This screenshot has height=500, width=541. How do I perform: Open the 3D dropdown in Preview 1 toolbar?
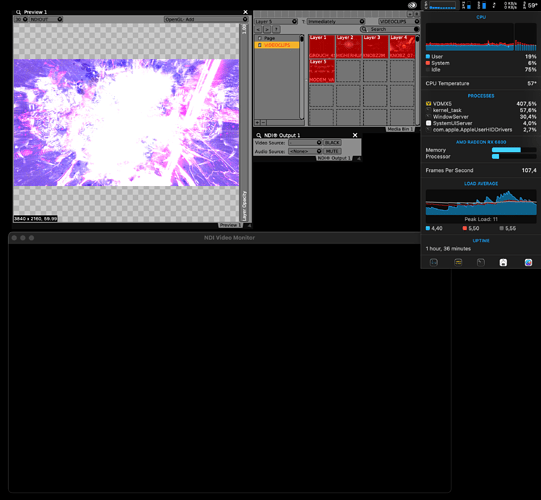coord(21,19)
